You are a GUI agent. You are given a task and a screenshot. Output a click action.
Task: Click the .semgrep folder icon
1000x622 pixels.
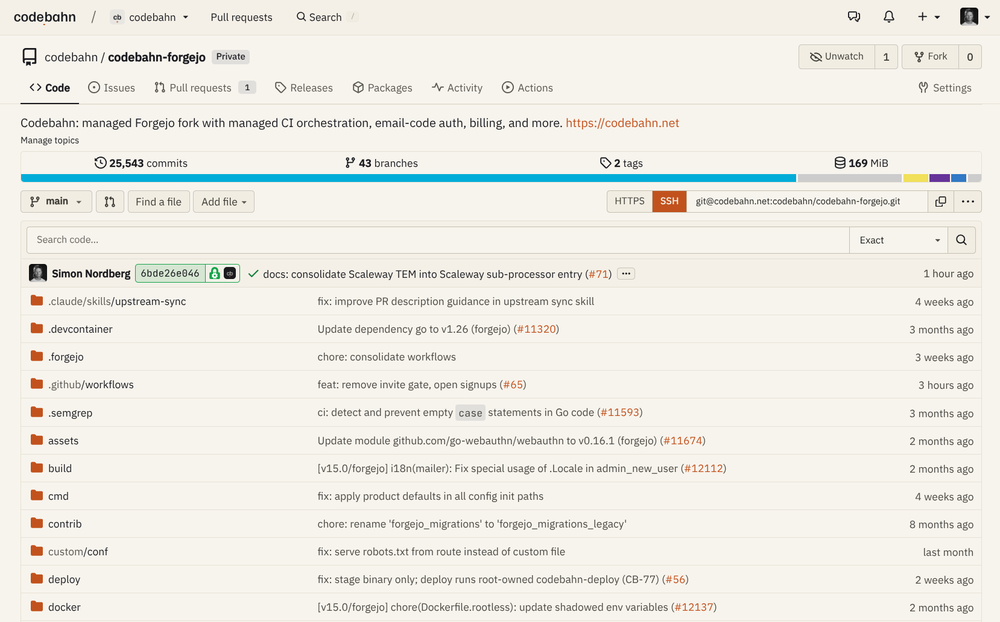pos(37,412)
